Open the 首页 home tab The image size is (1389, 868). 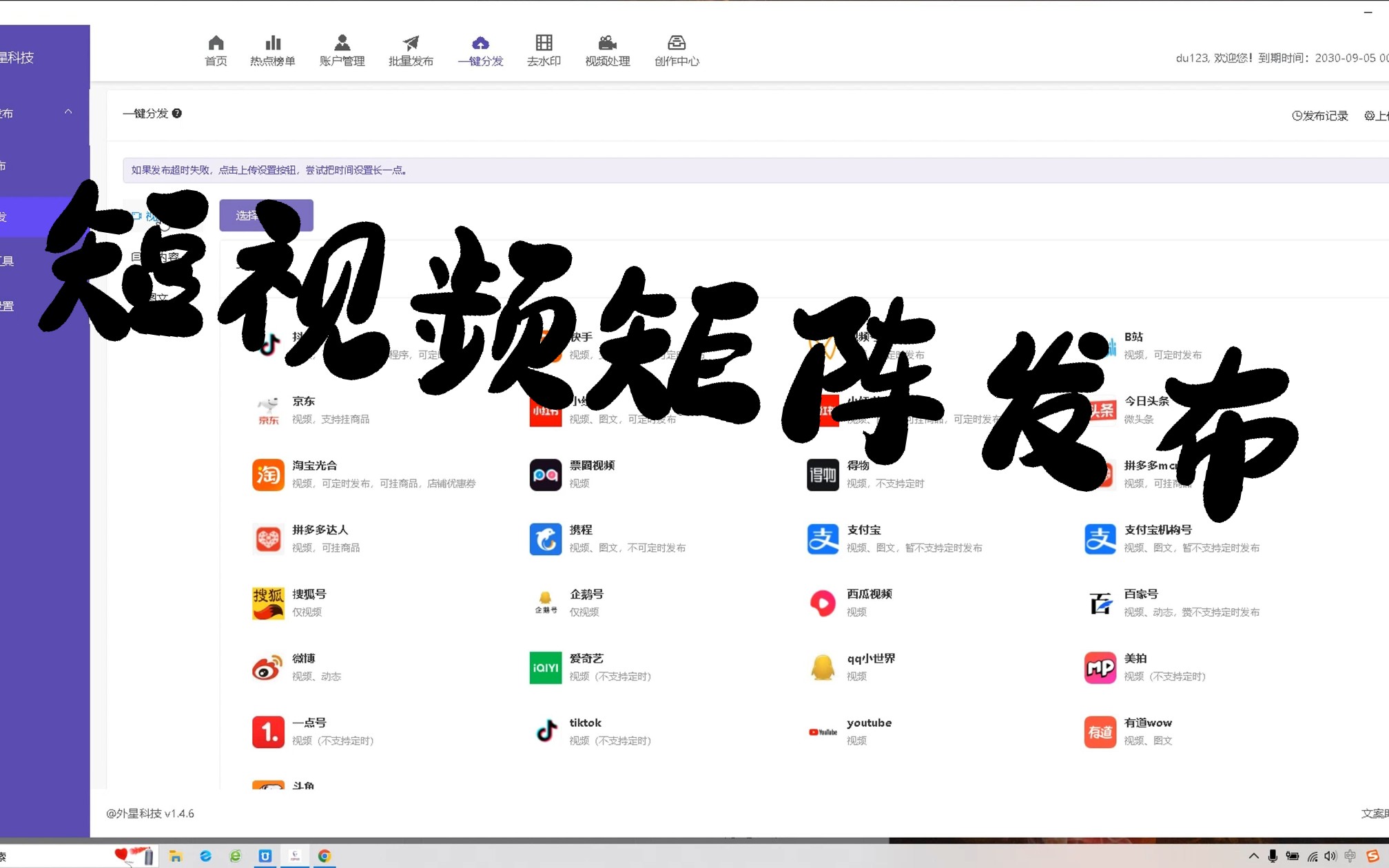coord(216,51)
